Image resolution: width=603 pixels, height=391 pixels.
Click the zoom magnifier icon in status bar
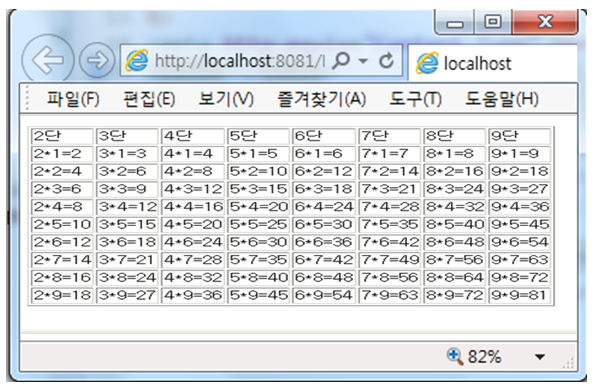click(455, 356)
